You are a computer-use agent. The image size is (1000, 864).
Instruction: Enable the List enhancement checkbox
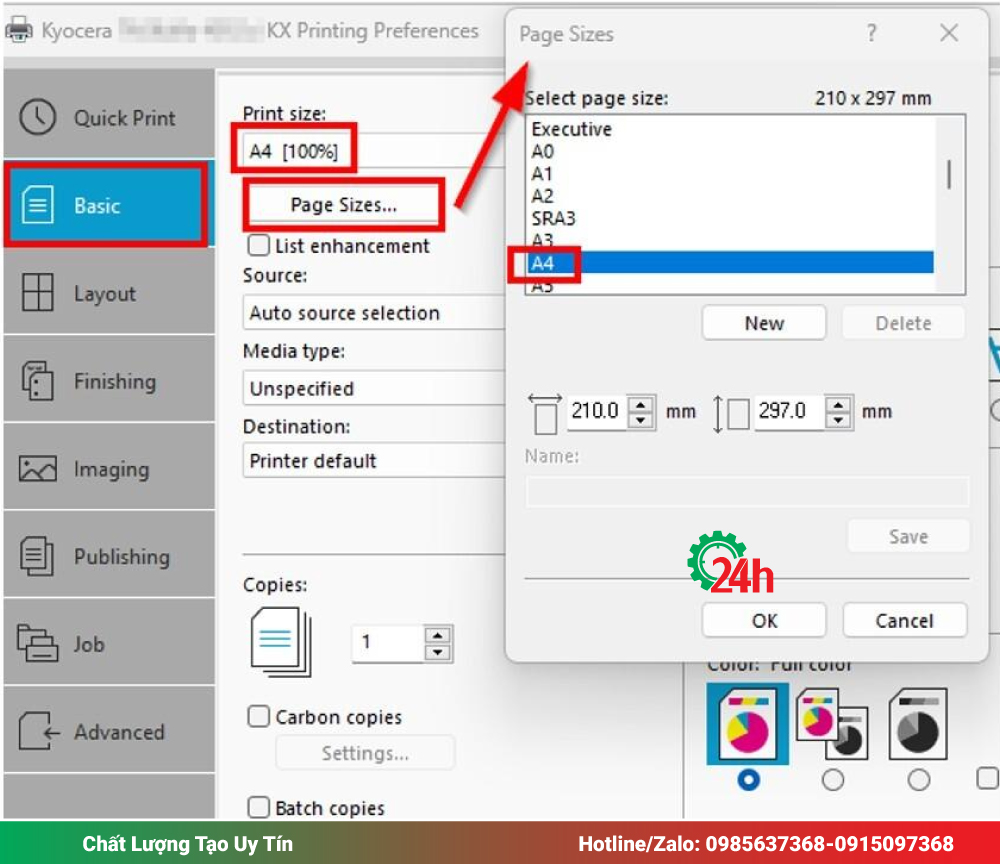coord(258,245)
